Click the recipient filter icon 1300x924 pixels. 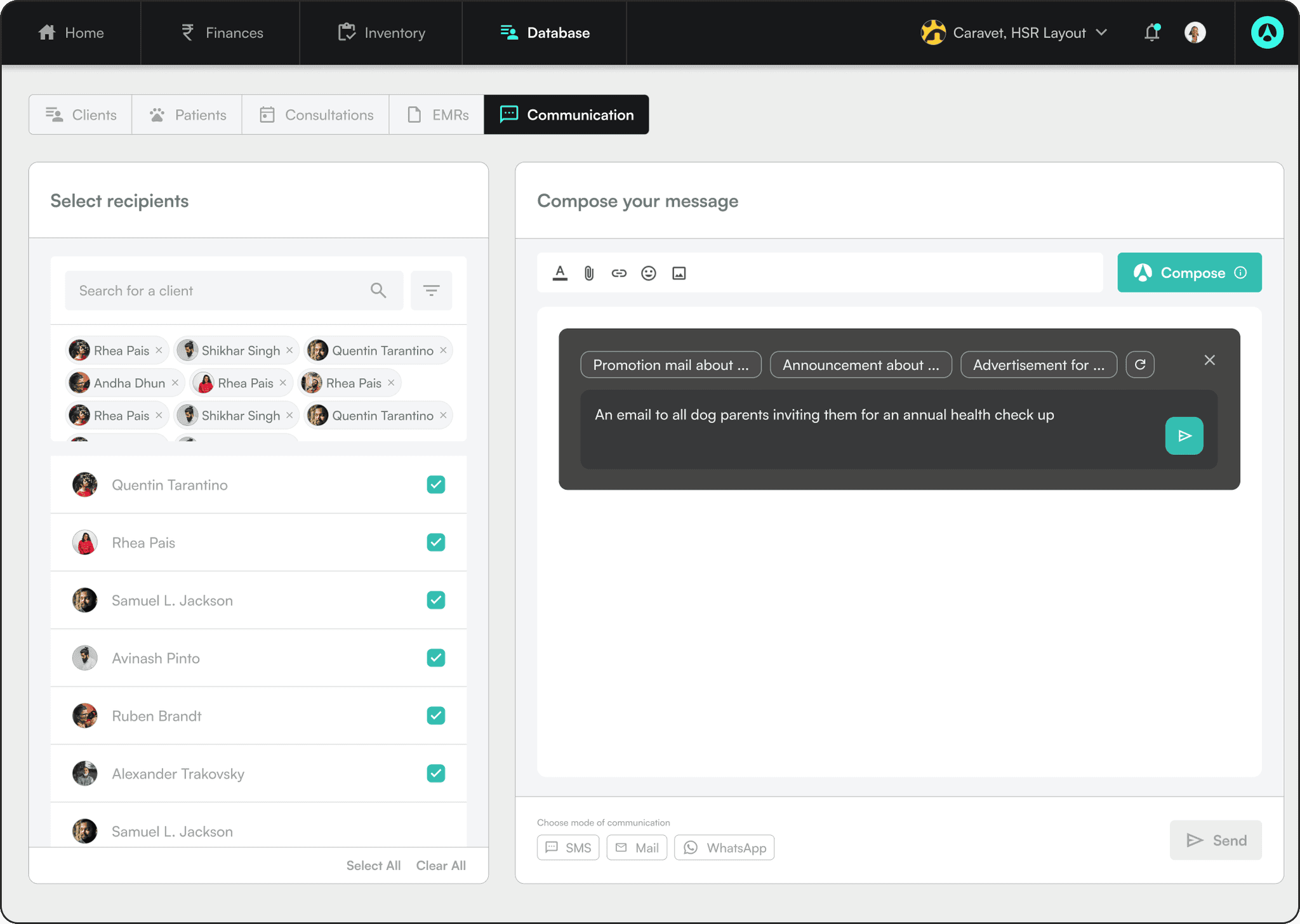click(x=431, y=291)
